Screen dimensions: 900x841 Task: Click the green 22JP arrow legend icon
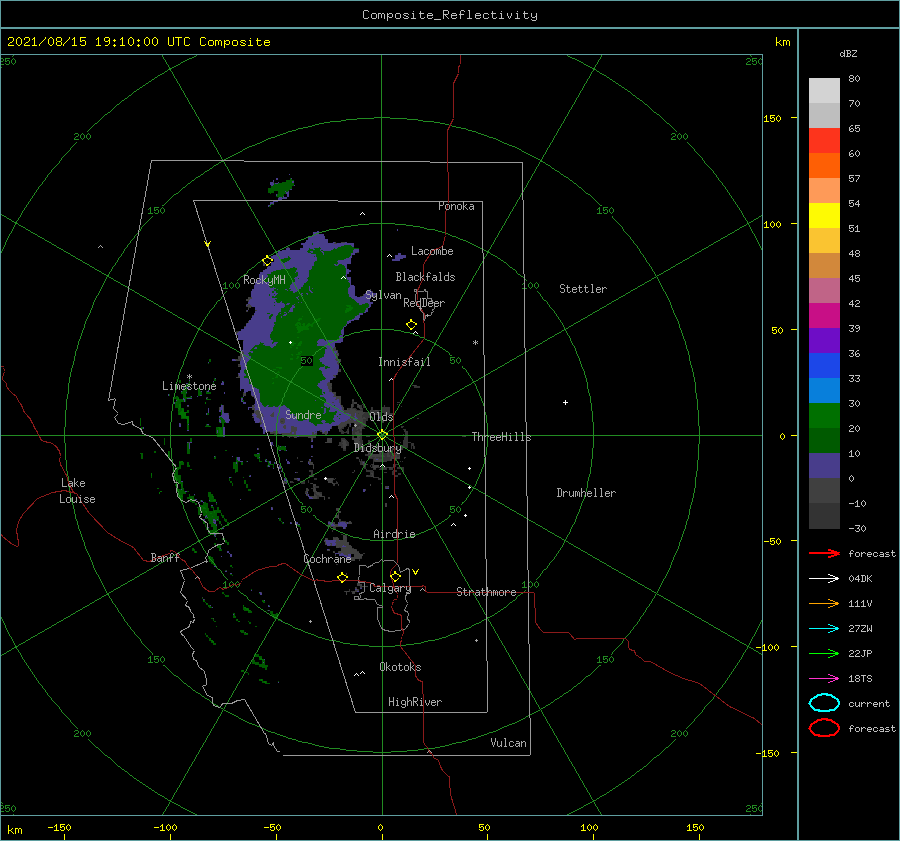[x=824, y=653]
